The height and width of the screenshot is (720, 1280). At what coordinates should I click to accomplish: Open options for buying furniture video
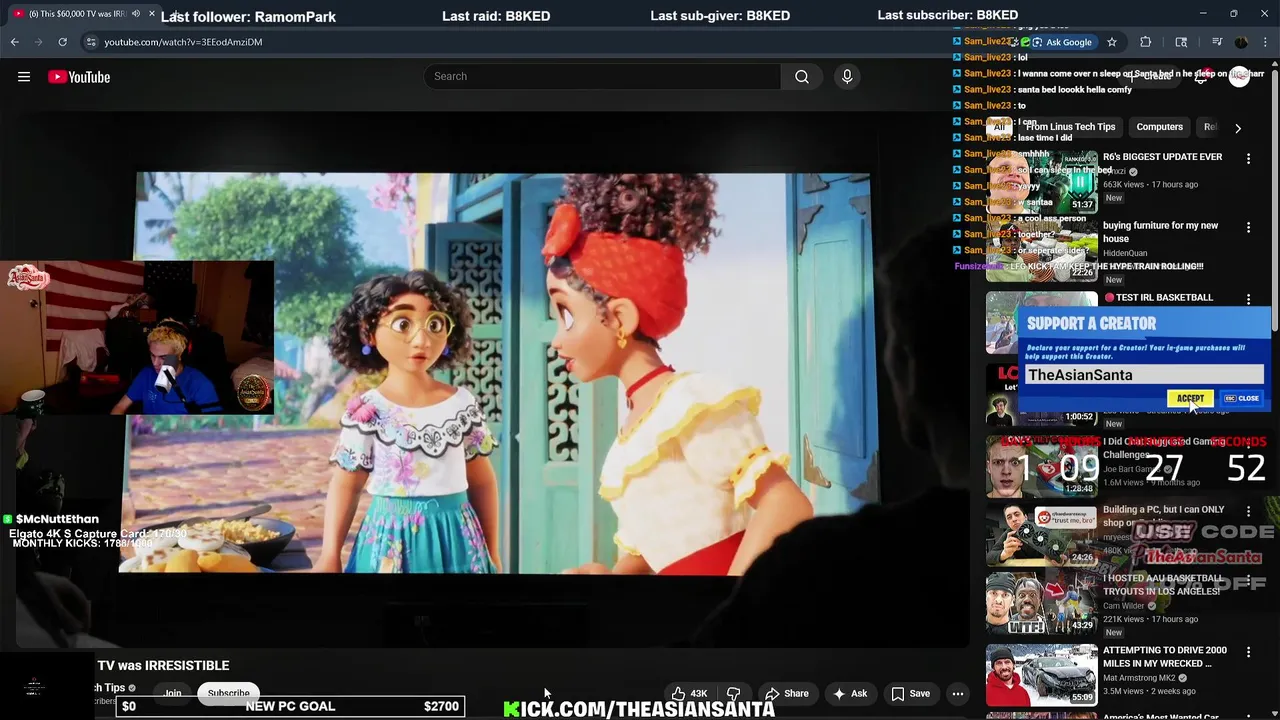pos(1248,227)
